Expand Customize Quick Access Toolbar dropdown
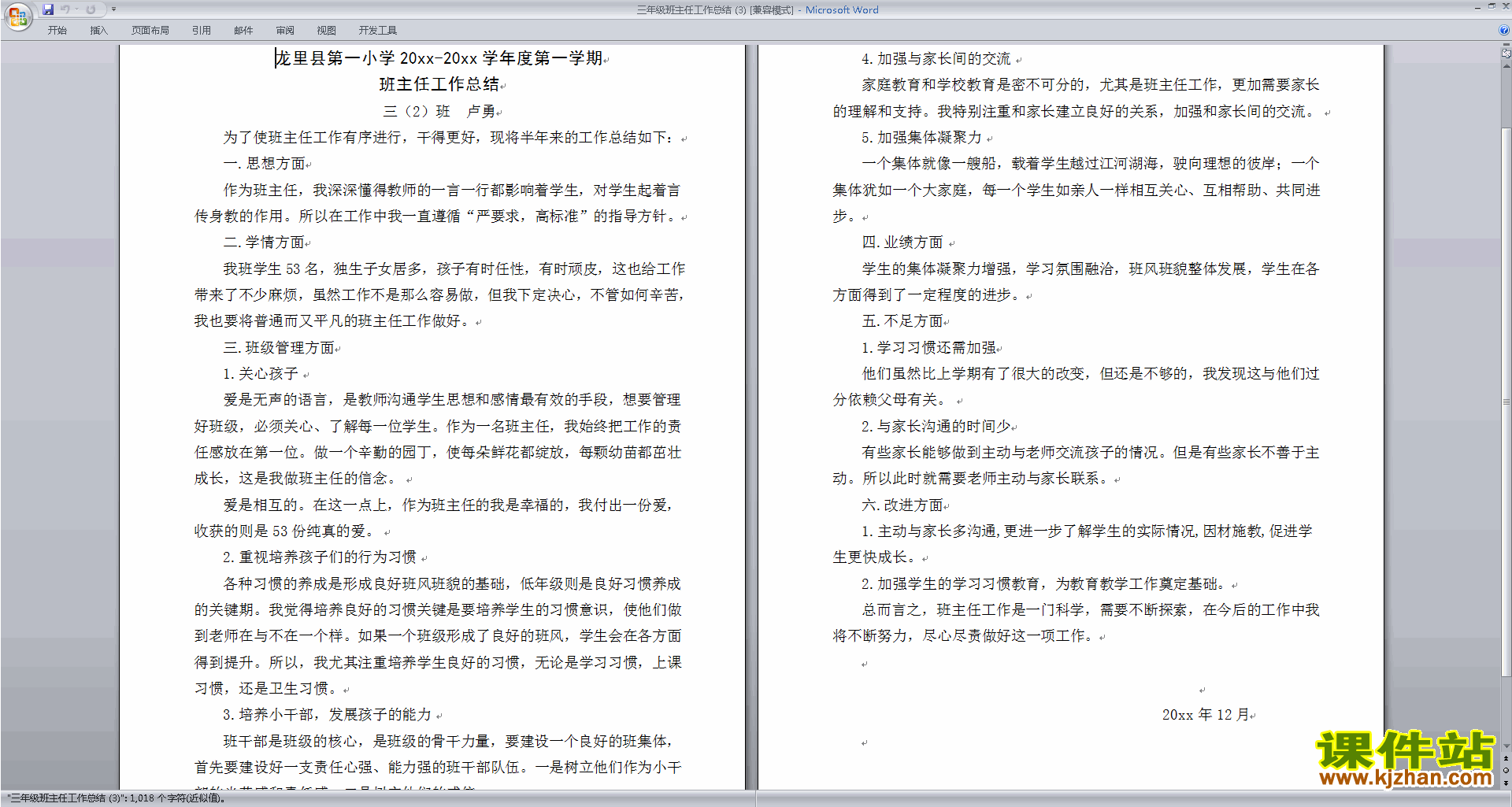Screen dimensions: 1512x807 [113, 9]
